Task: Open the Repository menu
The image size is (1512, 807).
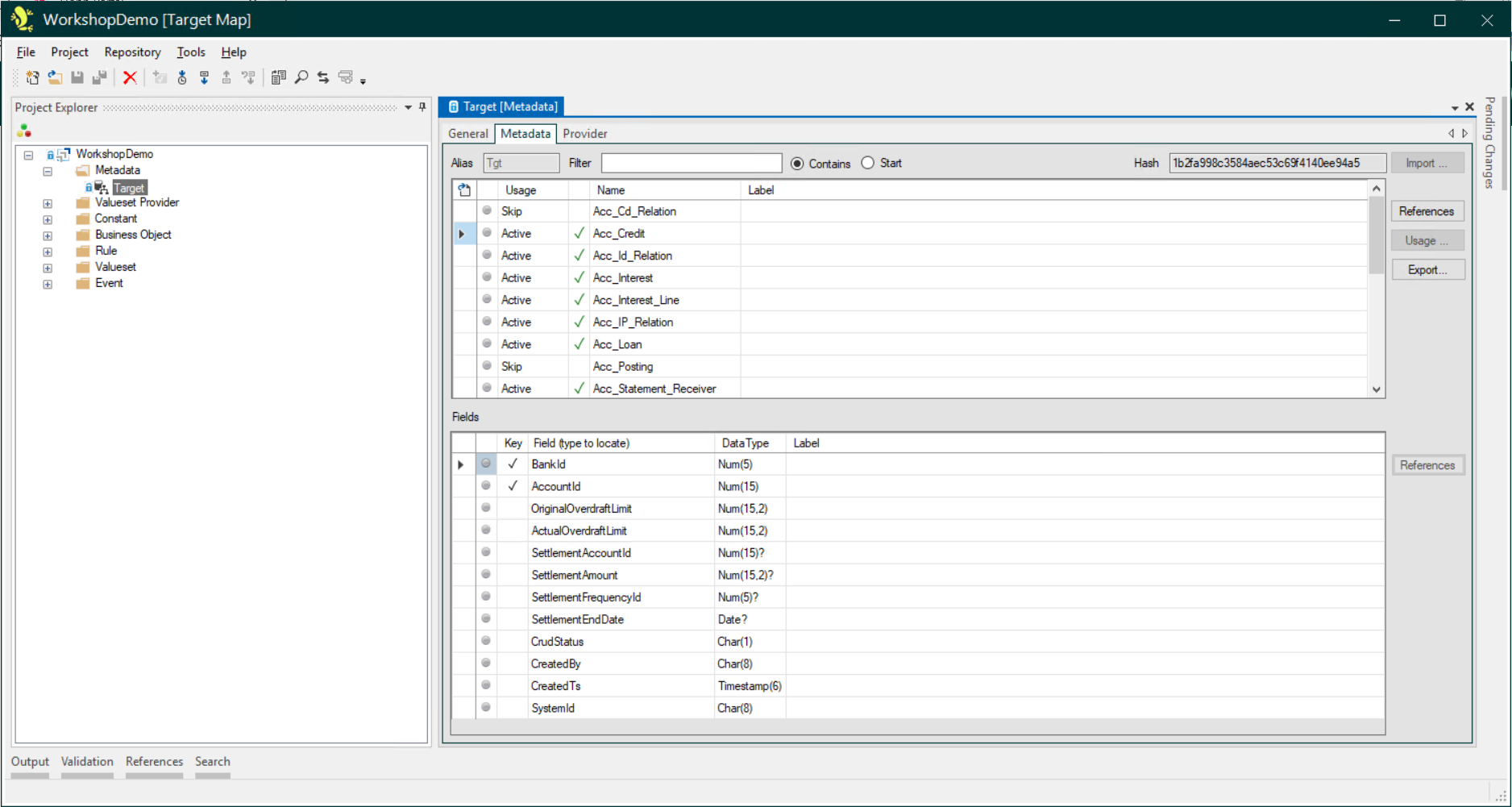Action: (x=131, y=52)
